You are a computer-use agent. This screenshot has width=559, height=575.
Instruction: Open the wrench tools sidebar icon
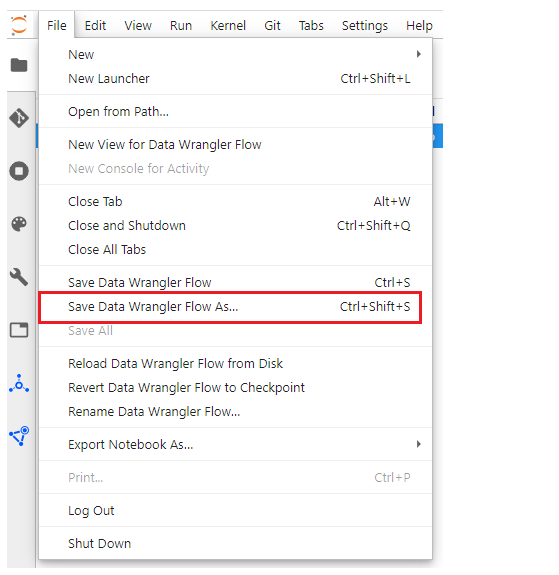tap(19, 277)
